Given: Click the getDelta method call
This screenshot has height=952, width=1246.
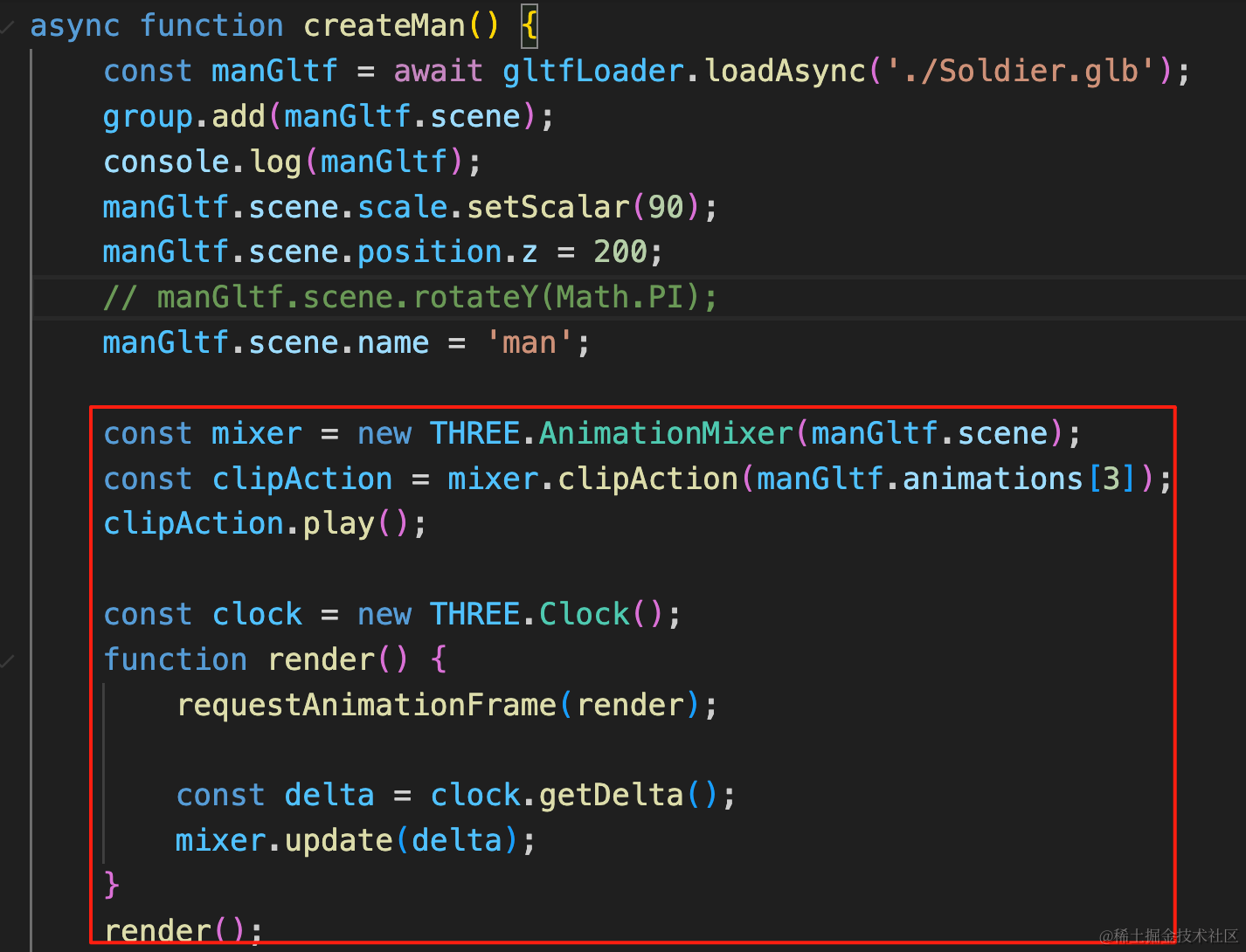Looking at the screenshot, I should [612, 795].
